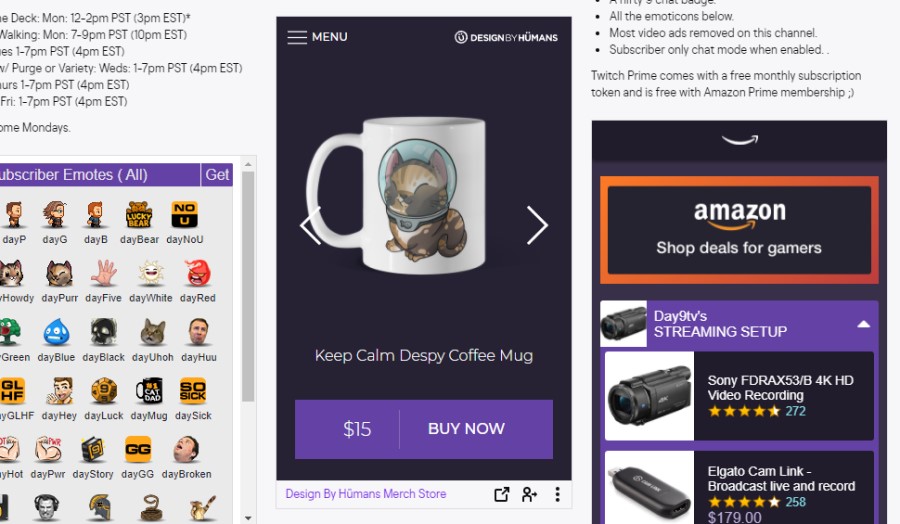Collapse Day9tv's Streaming Setup section

(863, 324)
